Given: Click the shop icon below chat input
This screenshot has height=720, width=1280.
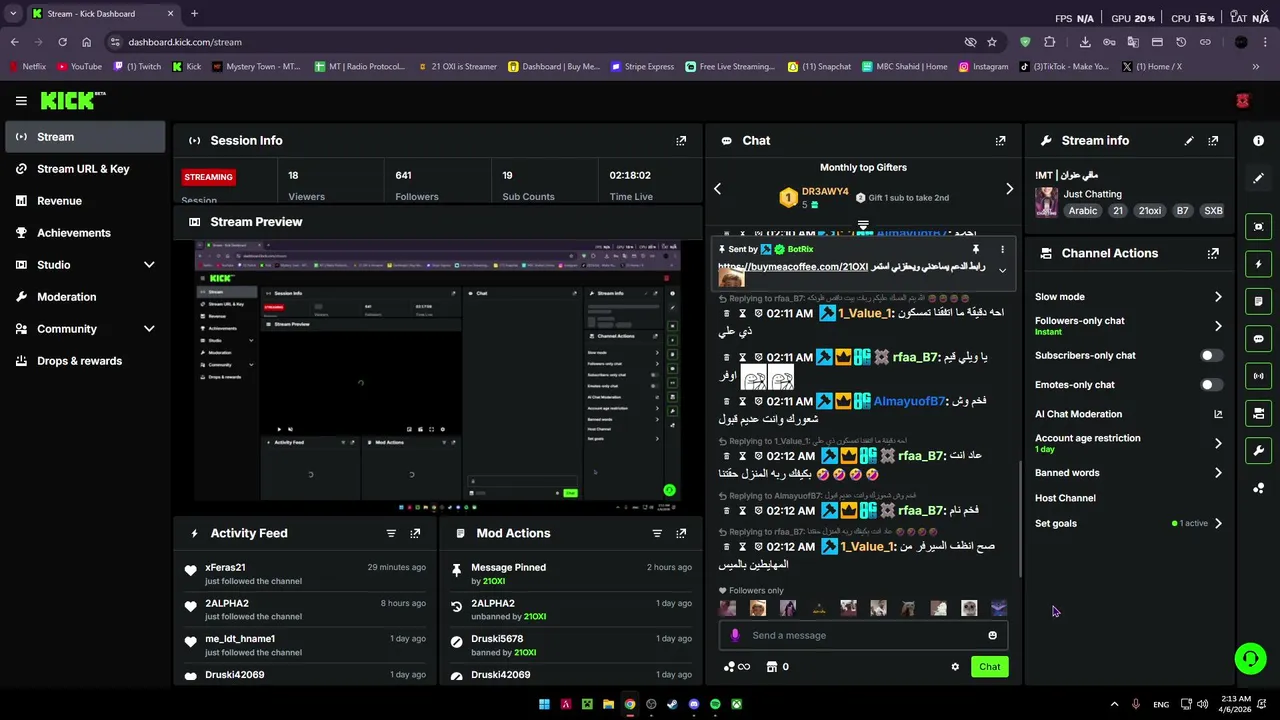Looking at the screenshot, I should click(772, 667).
